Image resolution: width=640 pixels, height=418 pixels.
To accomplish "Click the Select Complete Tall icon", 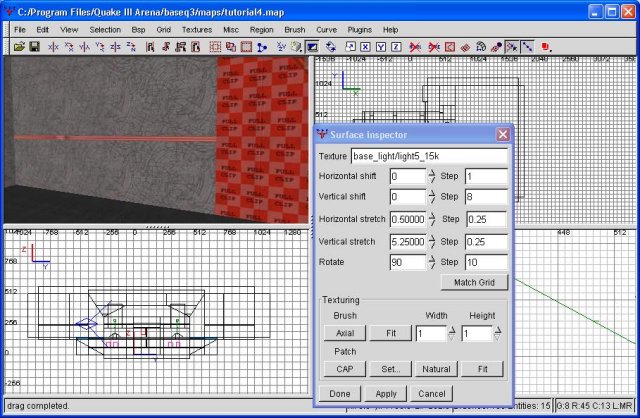I will [x=150, y=47].
